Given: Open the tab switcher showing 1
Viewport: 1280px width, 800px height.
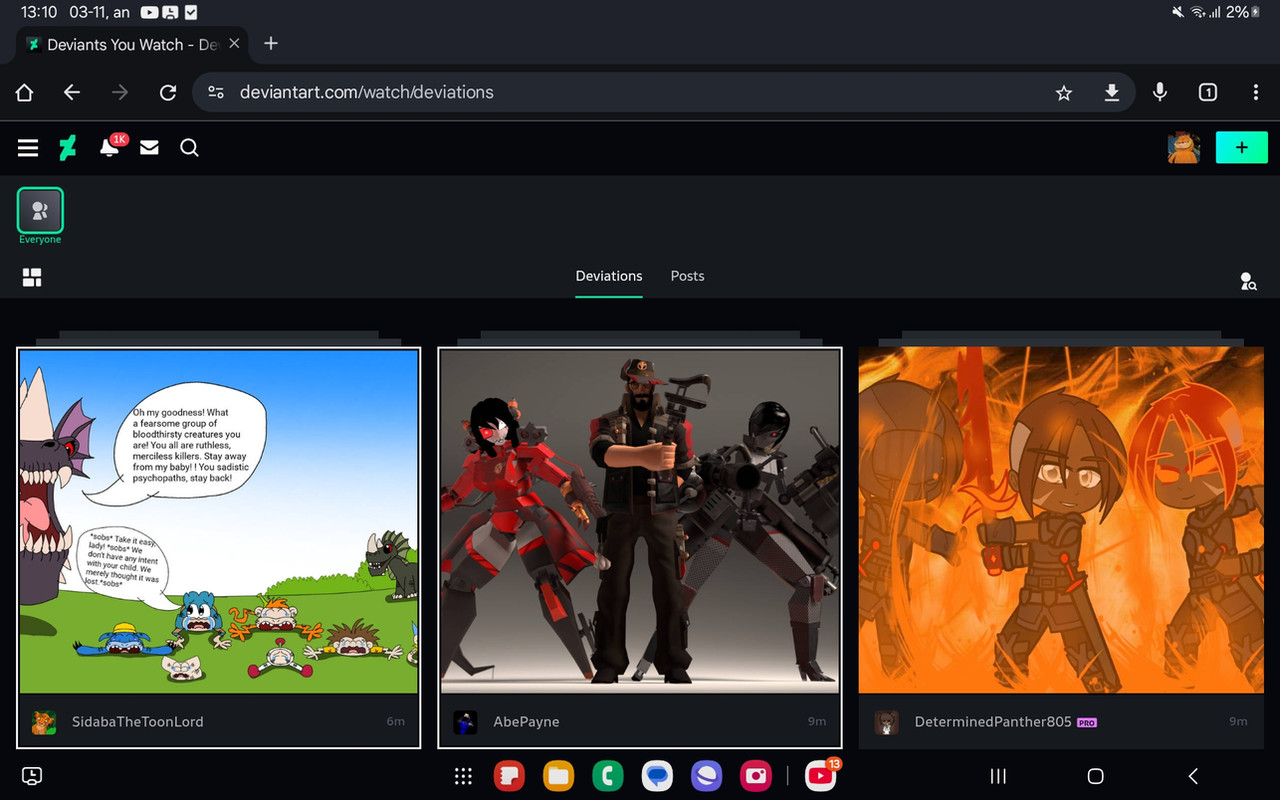Looking at the screenshot, I should [1208, 92].
